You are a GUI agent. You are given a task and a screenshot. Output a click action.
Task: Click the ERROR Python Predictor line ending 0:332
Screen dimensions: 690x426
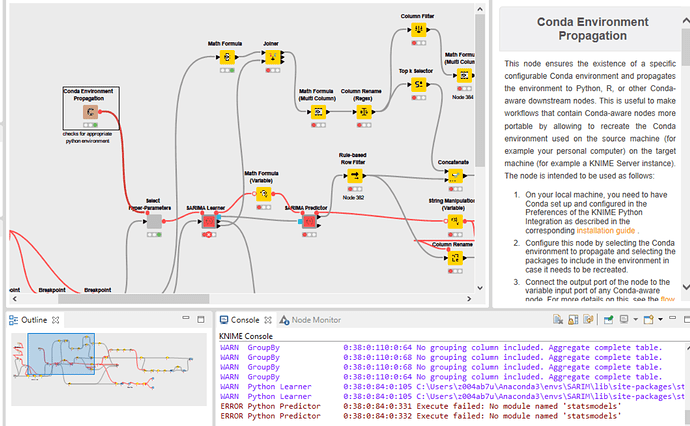pos(421,416)
